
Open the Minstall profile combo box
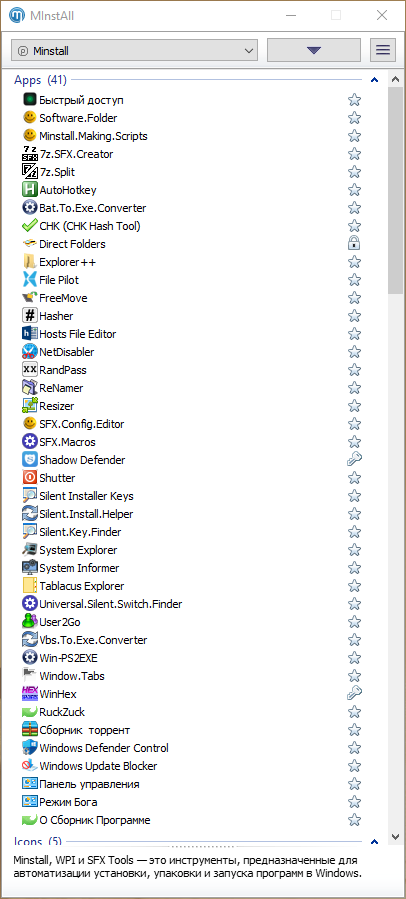click(x=134, y=50)
